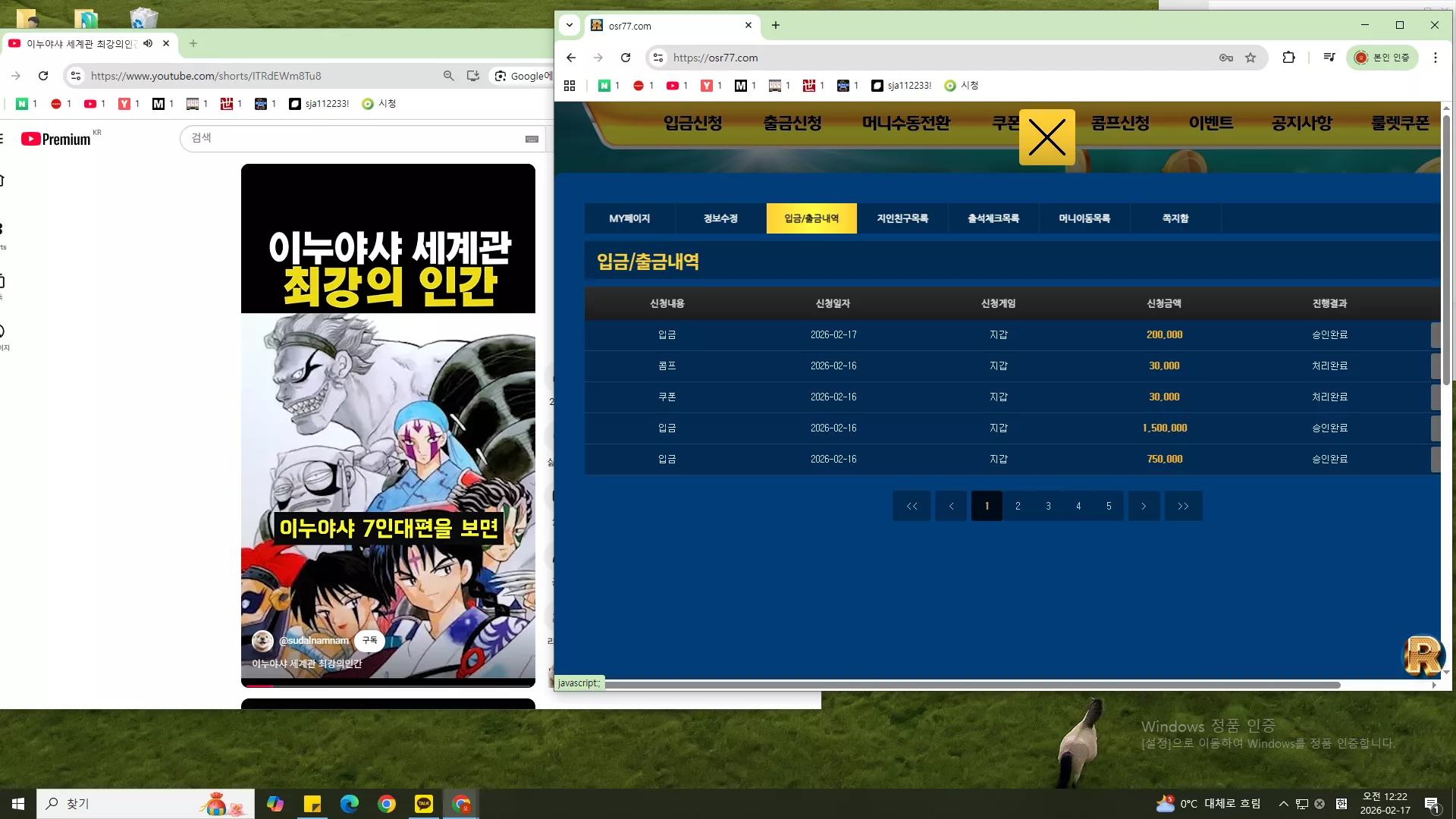Open KakaoTalk from the taskbar
Image resolution: width=1456 pixels, height=819 pixels.
click(x=423, y=804)
